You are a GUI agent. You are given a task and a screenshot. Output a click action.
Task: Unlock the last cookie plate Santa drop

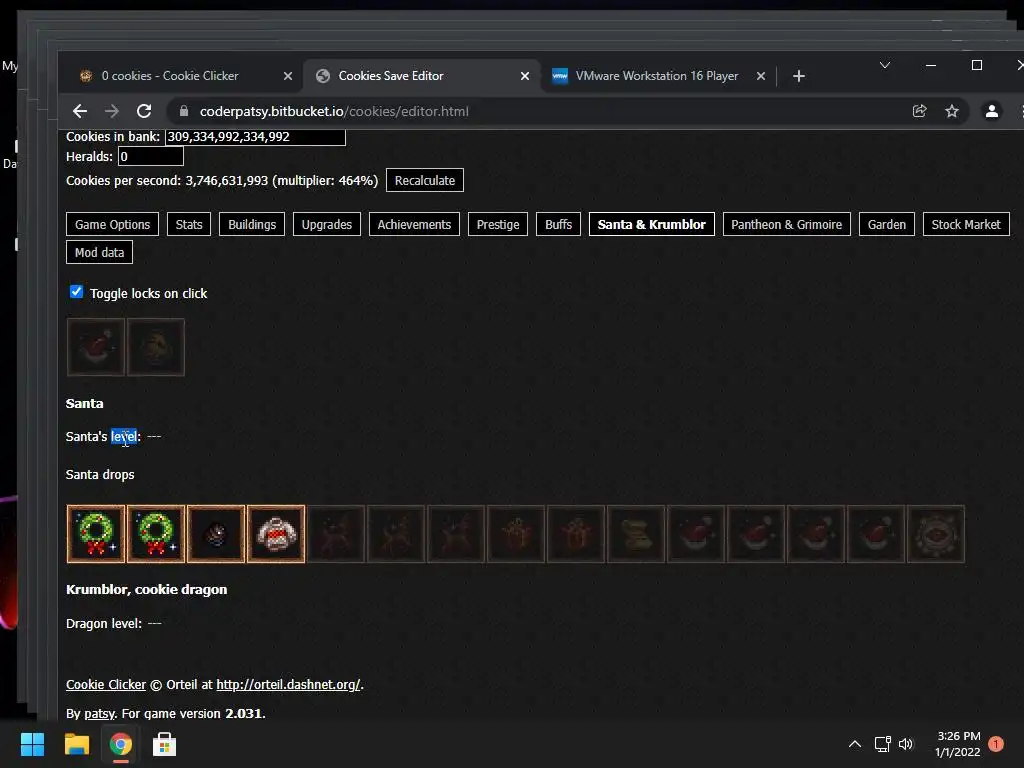(936, 534)
